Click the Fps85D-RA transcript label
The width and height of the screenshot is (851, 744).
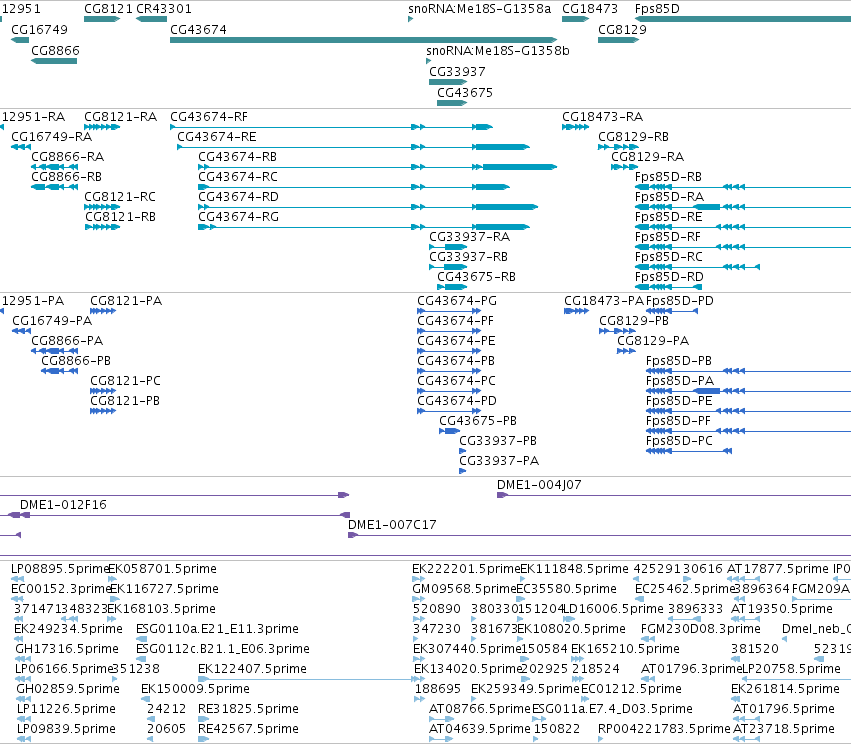tap(669, 196)
